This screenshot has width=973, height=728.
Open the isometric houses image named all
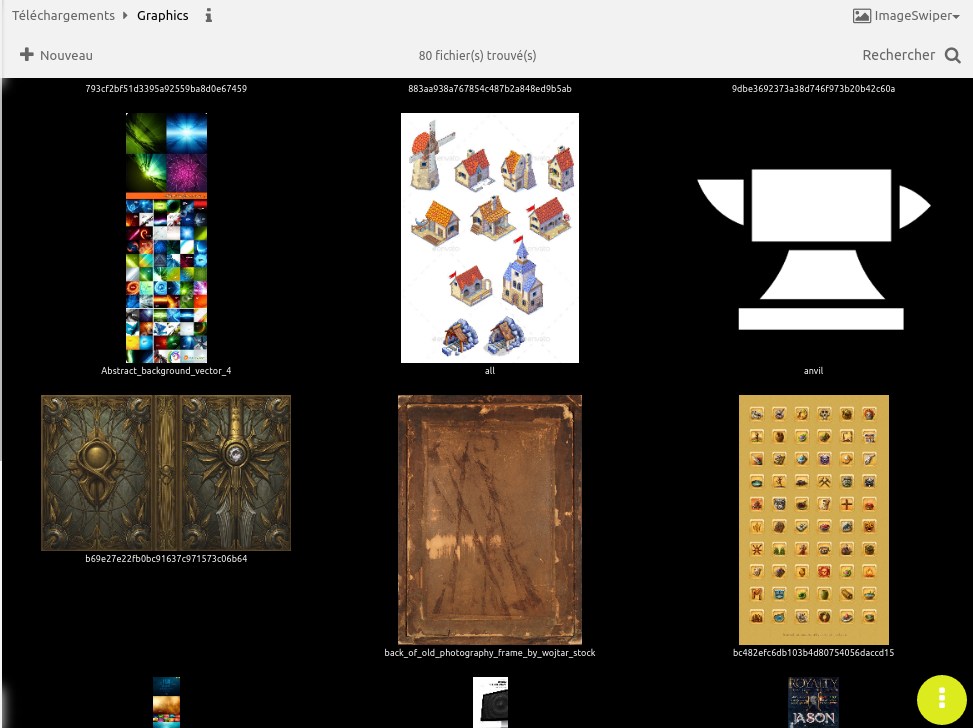490,237
